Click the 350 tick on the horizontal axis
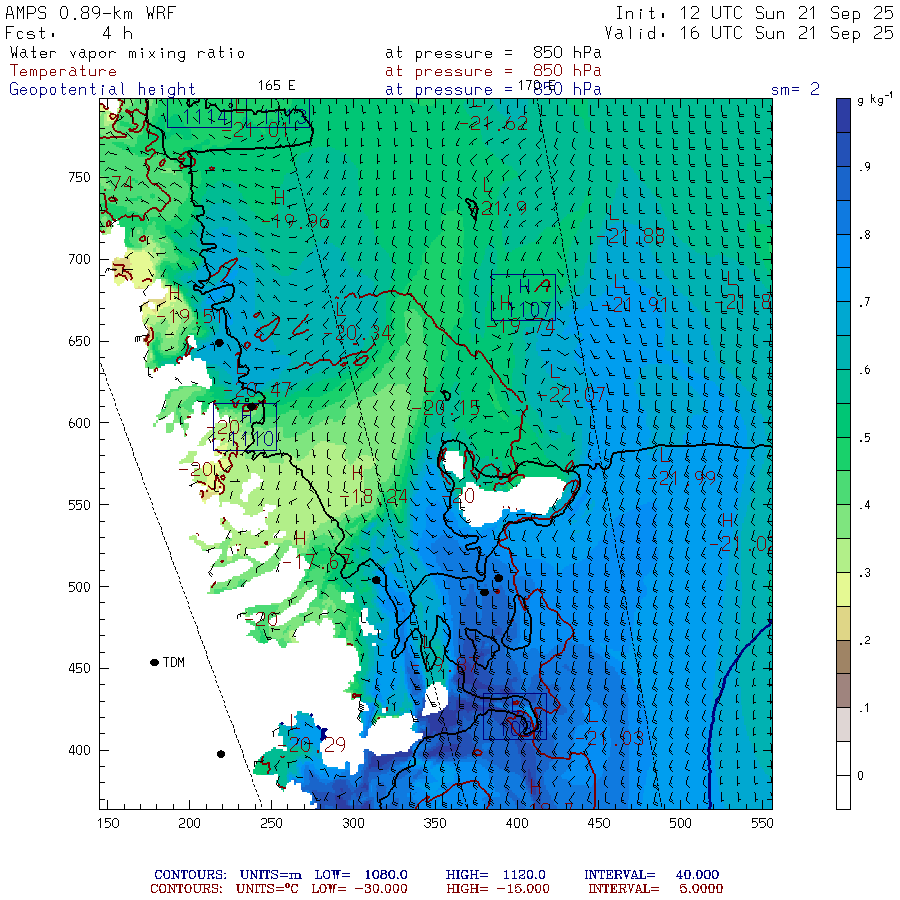The width and height of the screenshot is (900, 900). (435, 823)
